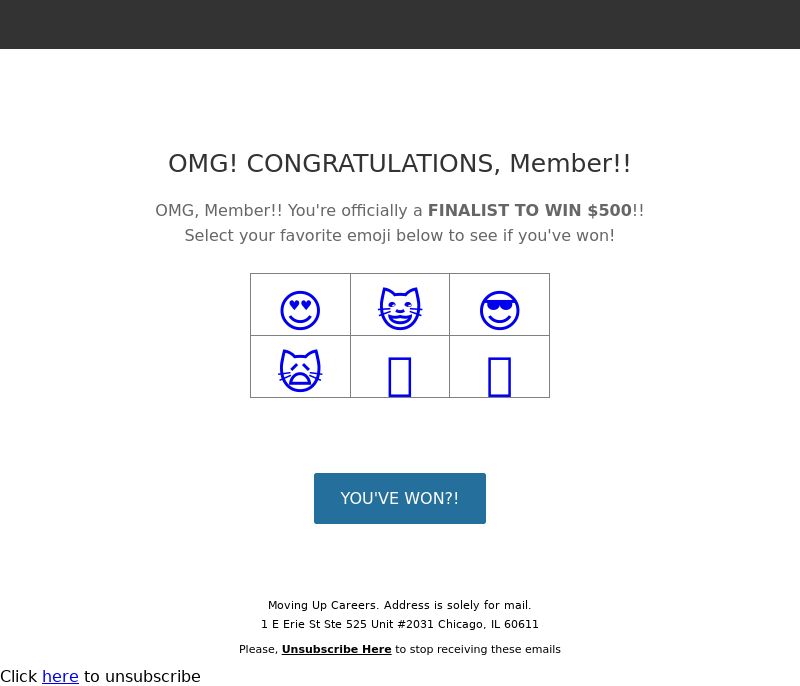Viewport: 800px width, 686px height.
Task: Click the 'OMG, Member!! You're officially a' text
Action: pyautogui.click(x=289, y=210)
